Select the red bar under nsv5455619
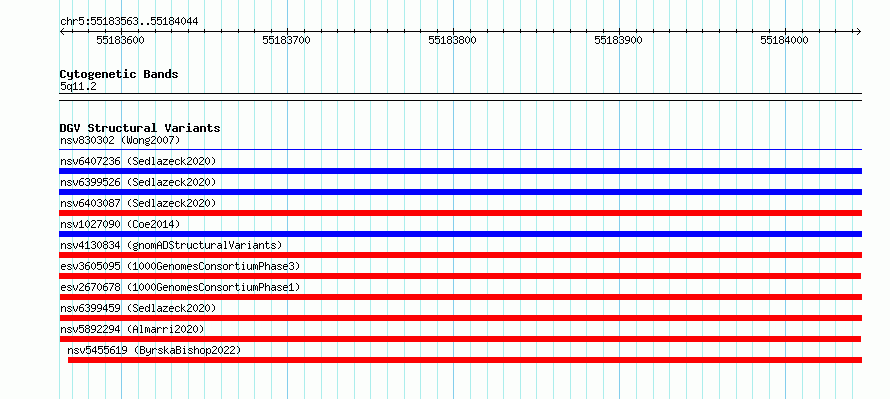This screenshot has height=399, width=890. (465, 360)
